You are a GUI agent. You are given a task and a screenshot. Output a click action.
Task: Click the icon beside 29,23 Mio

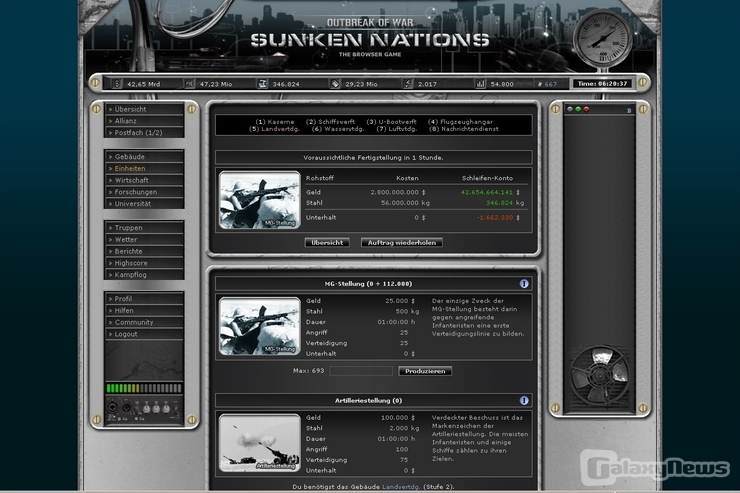(335, 84)
